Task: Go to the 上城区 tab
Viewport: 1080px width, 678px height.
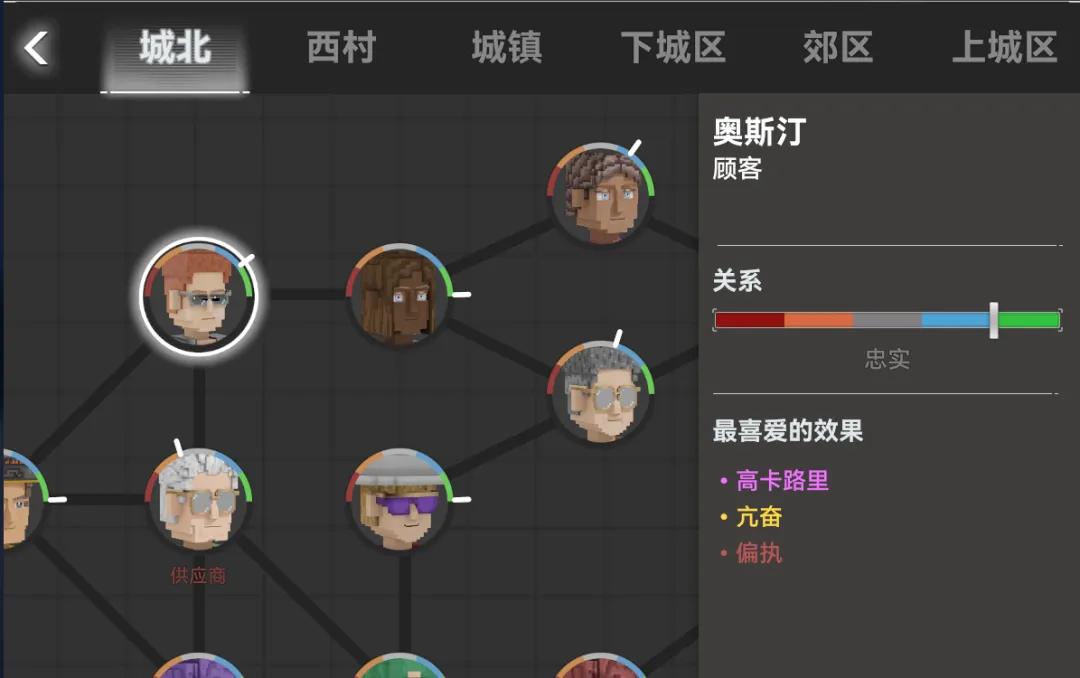Action: (x=1004, y=48)
